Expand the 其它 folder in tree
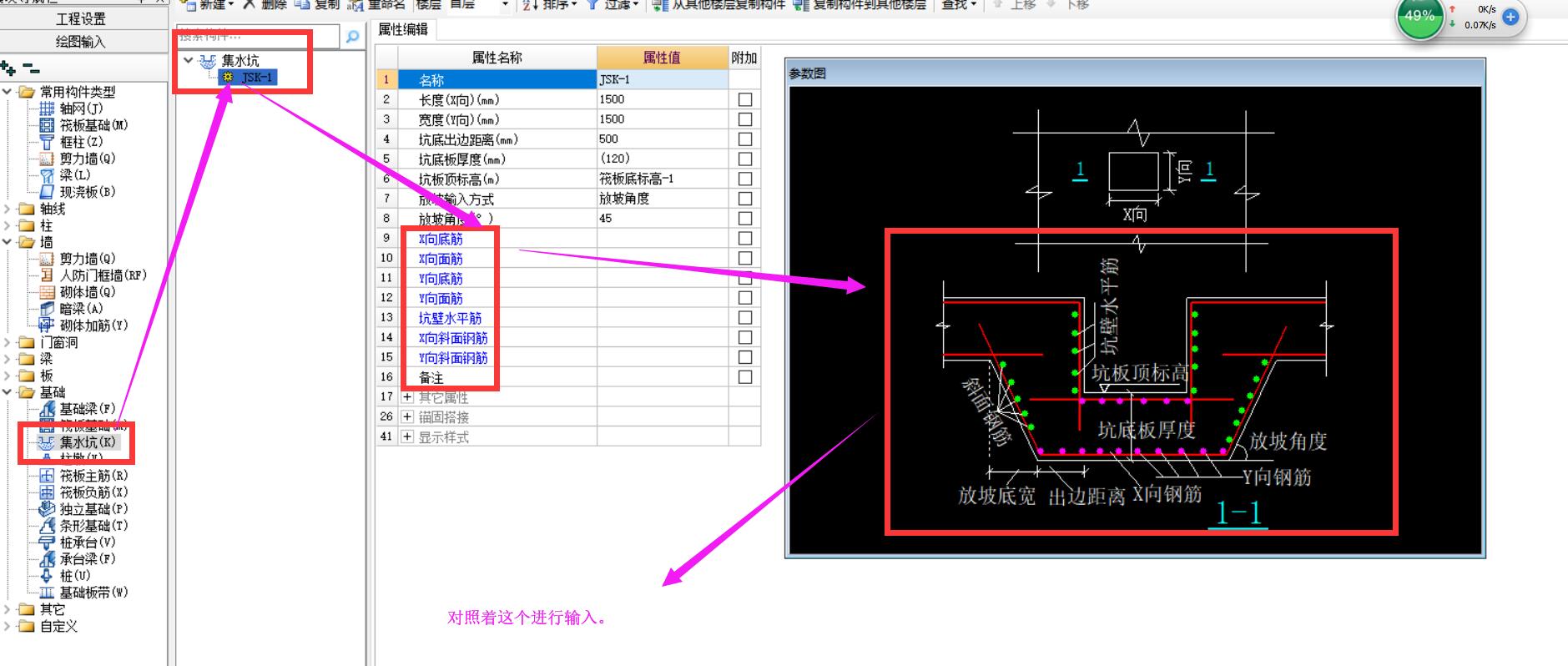 pos(8,609)
